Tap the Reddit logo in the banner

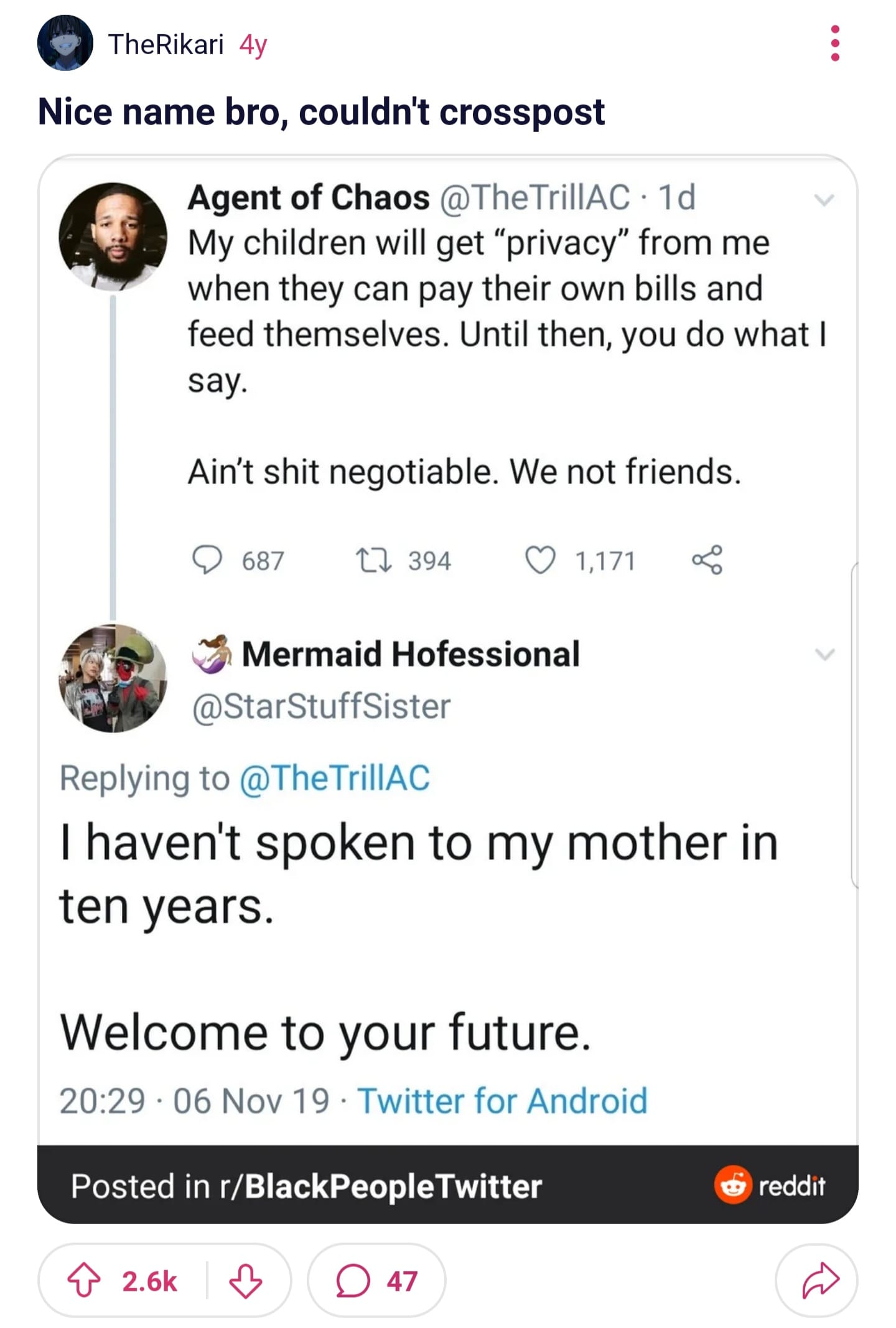[x=770, y=1185]
